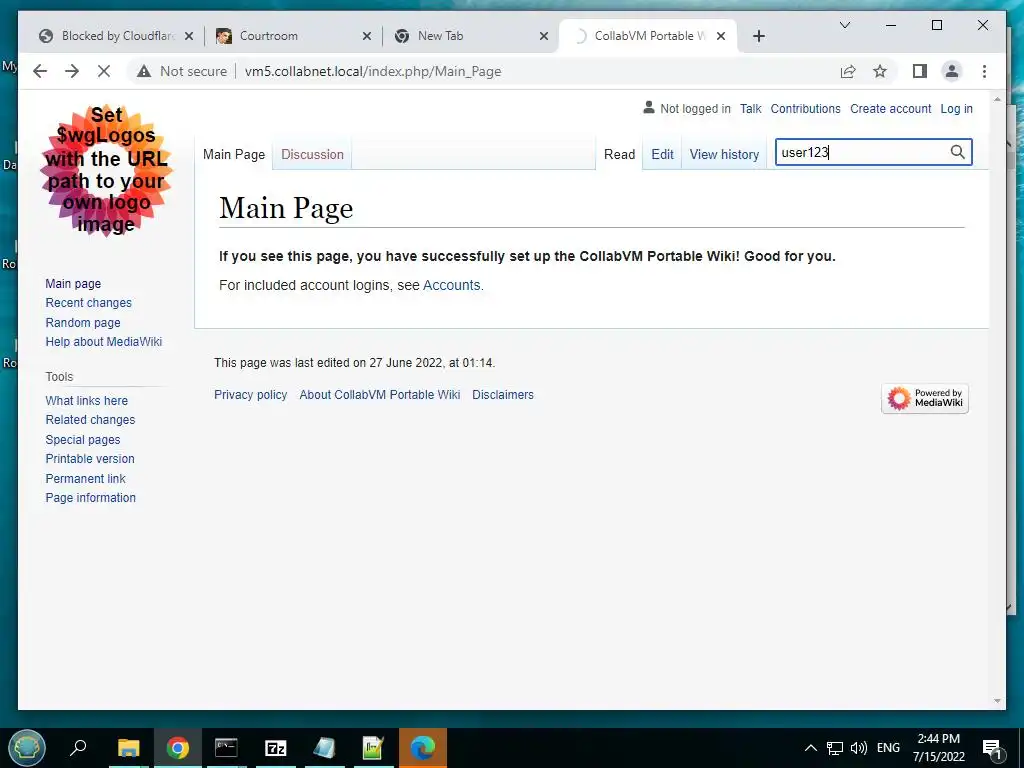Open Recent changes
The width and height of the screenshot is (1024, 768).
[88, 303]
